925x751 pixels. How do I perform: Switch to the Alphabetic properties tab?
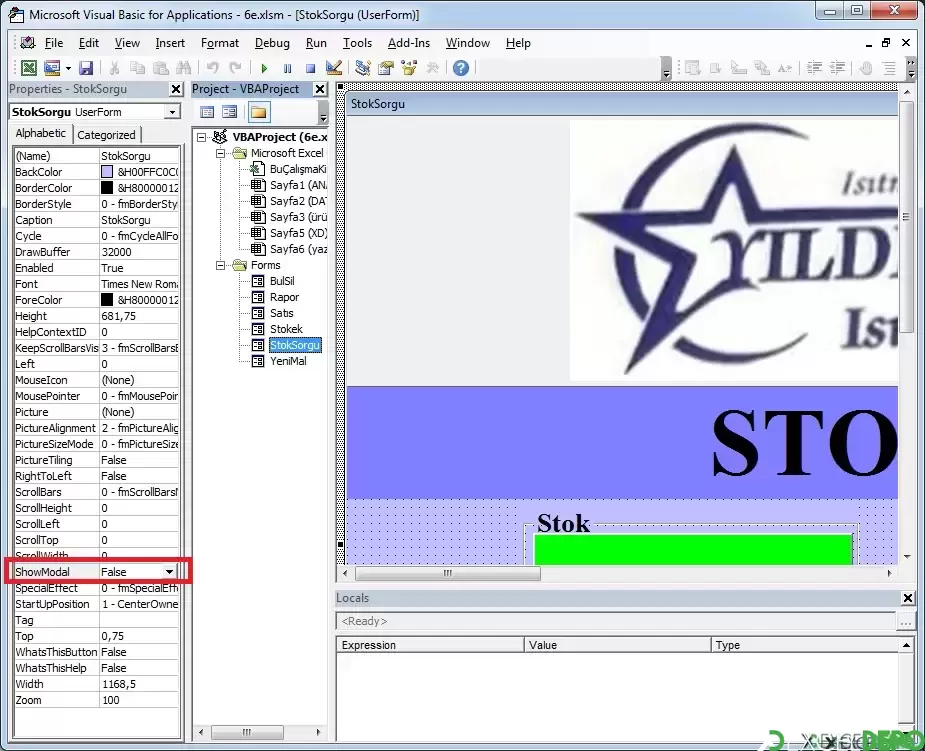coord(41,133)
